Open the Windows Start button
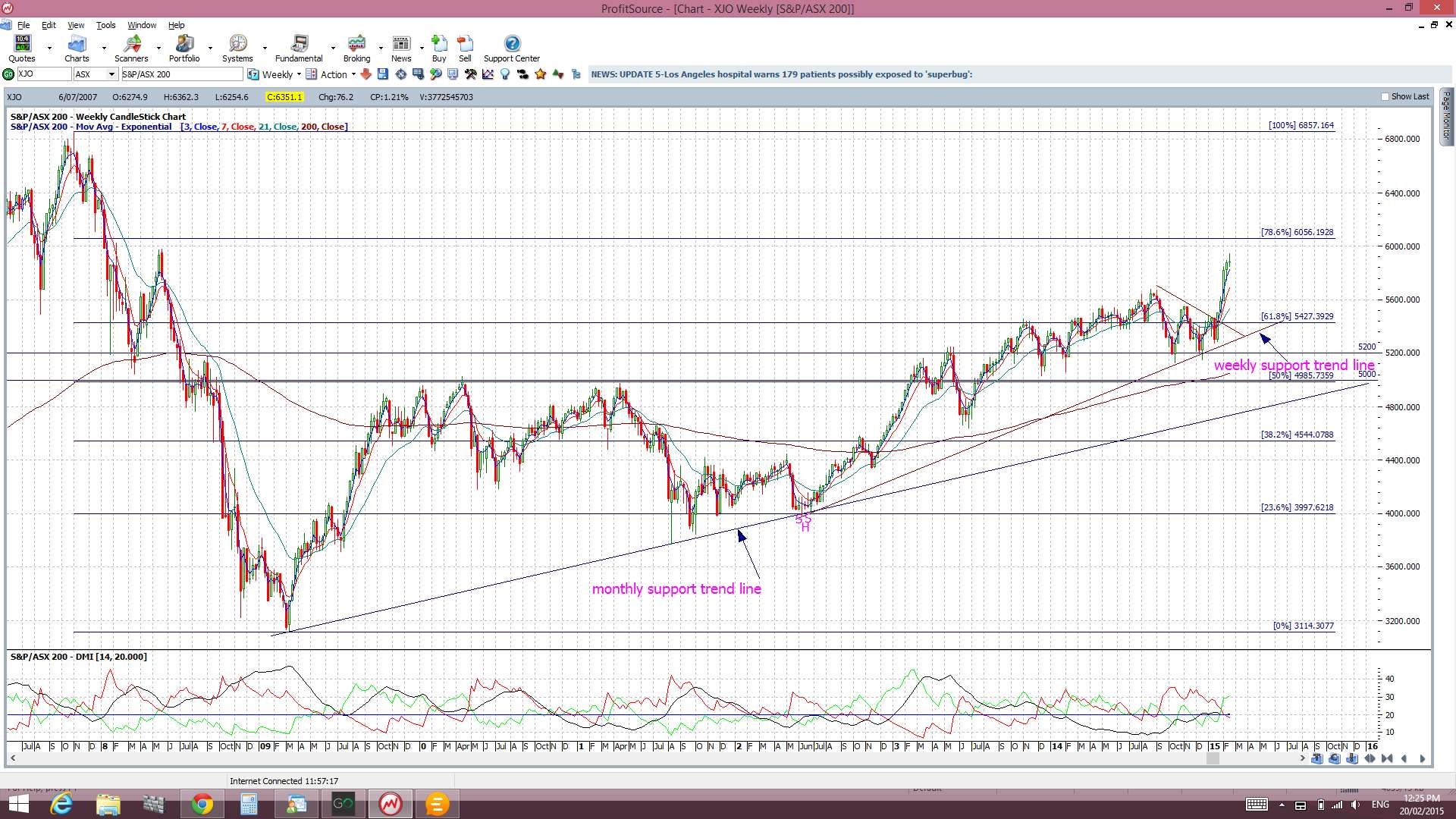This screenshot has height=819, width=1456. coord(18,804)
